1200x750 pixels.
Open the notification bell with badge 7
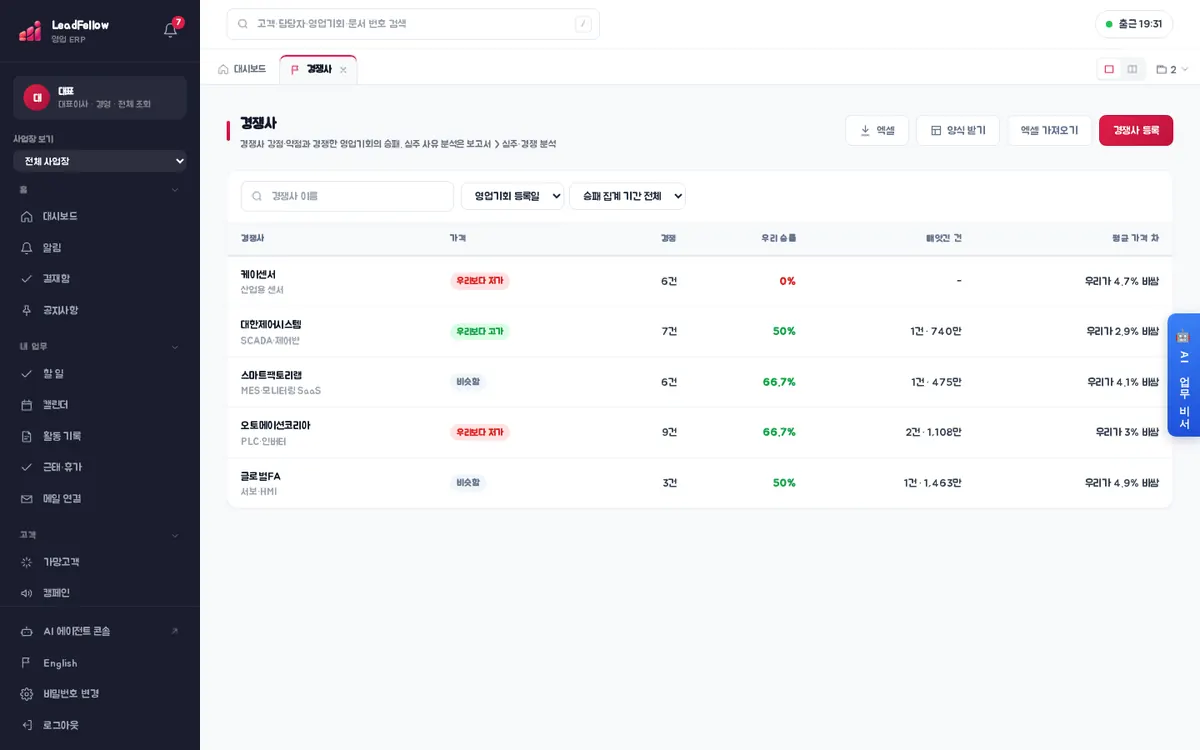[171, 29]
